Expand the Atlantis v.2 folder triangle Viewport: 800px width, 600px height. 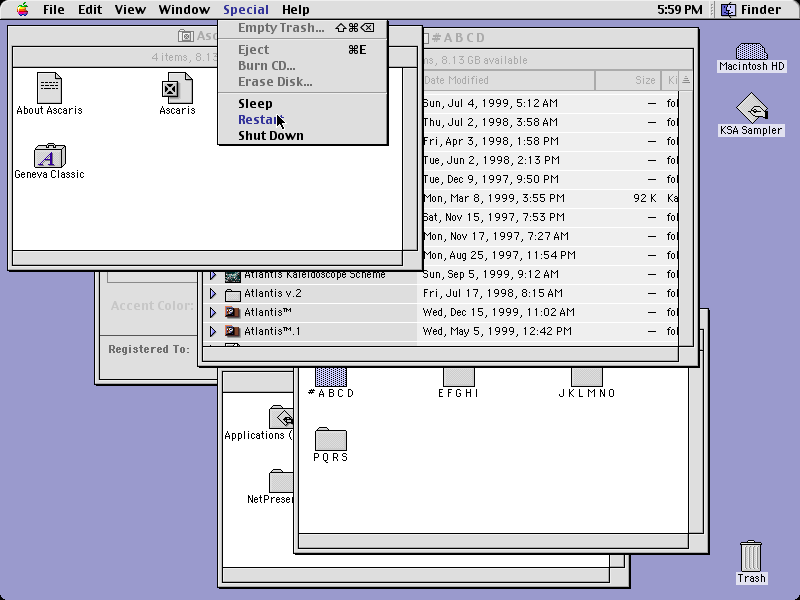pyautogui.click(x=213, y=294)
